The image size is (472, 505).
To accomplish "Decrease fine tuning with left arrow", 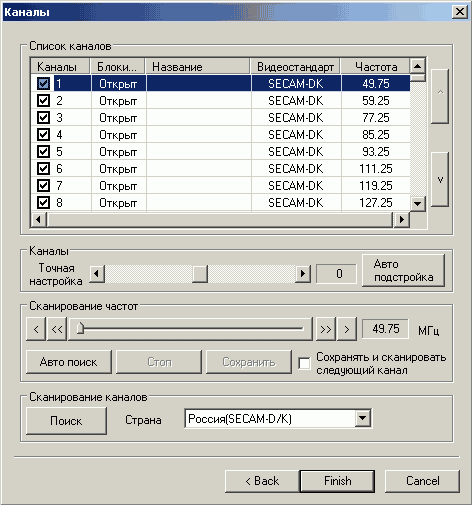I will (97, 274).
